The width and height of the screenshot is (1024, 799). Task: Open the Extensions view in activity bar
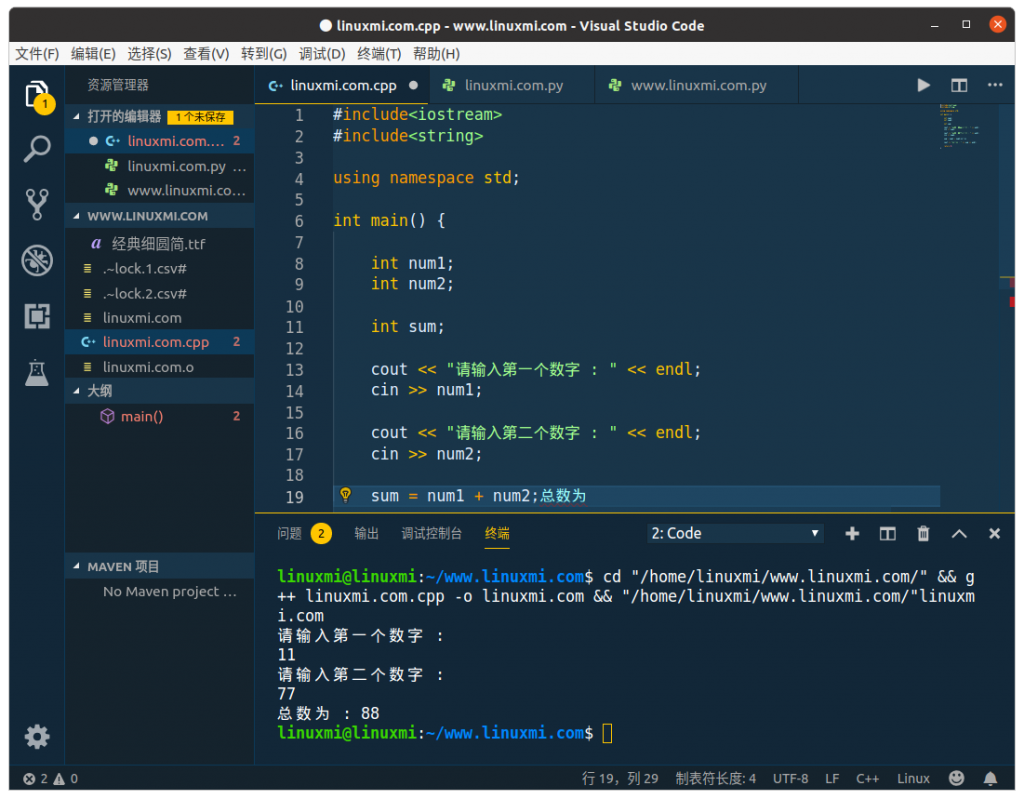(37, 316)
